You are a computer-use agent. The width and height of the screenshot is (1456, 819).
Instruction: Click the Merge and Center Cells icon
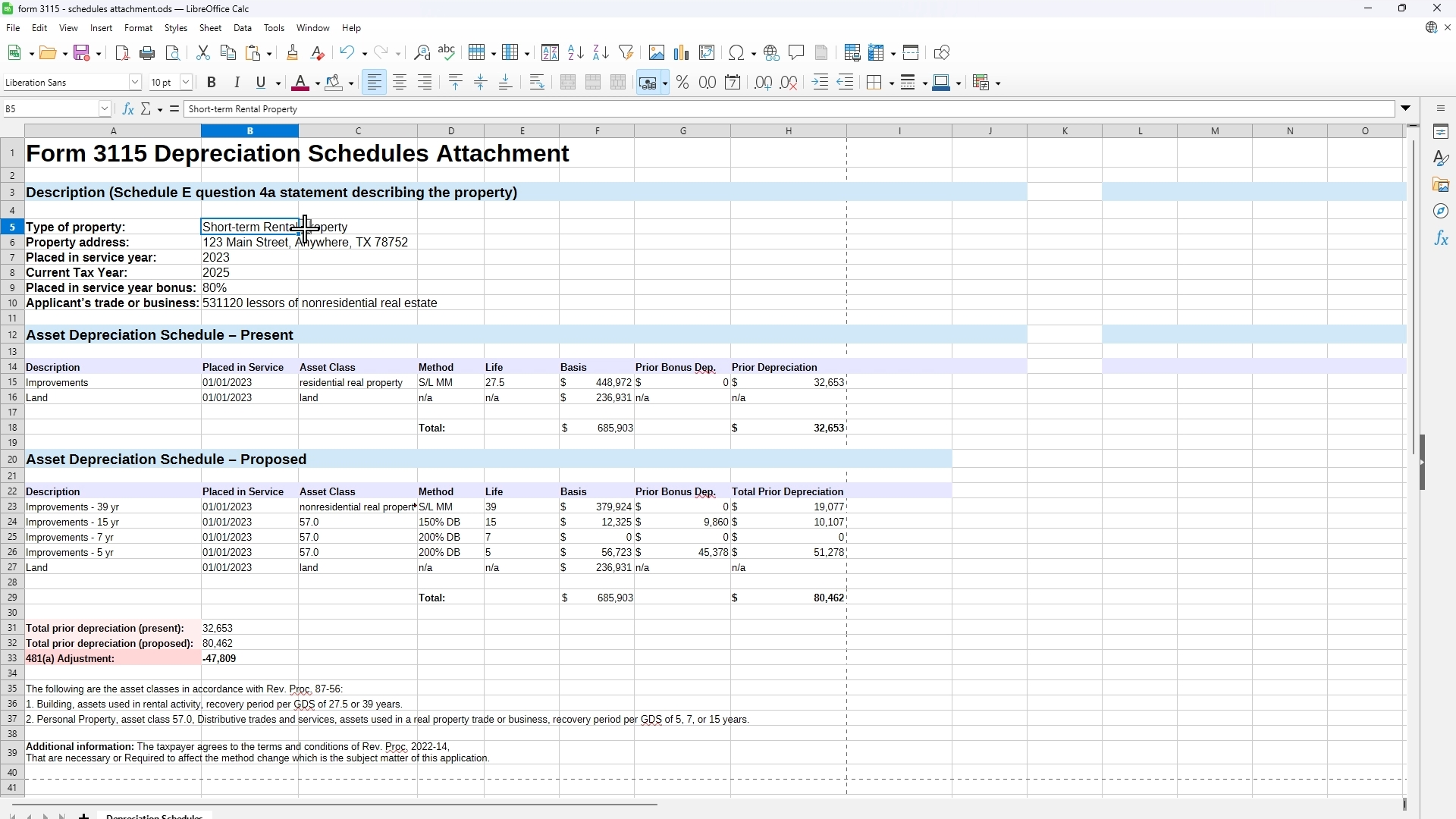[569, 83]
